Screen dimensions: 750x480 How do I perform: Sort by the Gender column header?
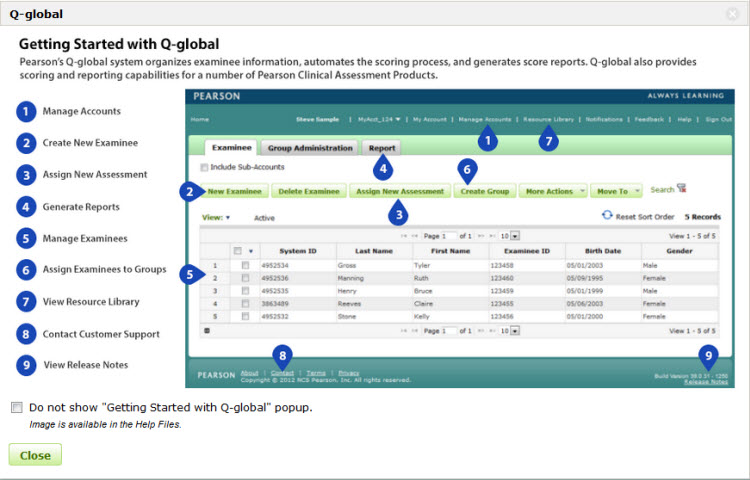click(x=679, y=251)
